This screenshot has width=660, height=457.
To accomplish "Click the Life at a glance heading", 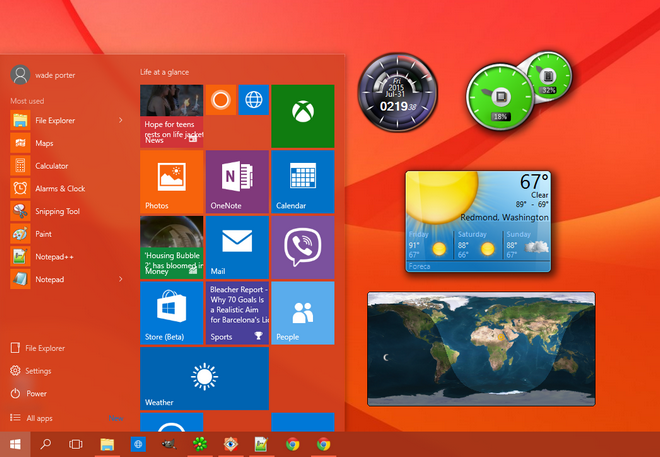I will coord(165,72).
